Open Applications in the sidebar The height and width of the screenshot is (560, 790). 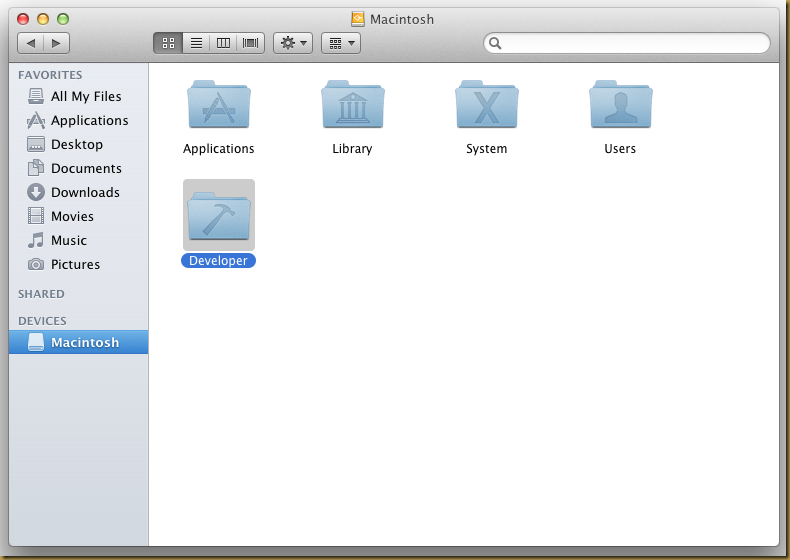pos(78,120)
